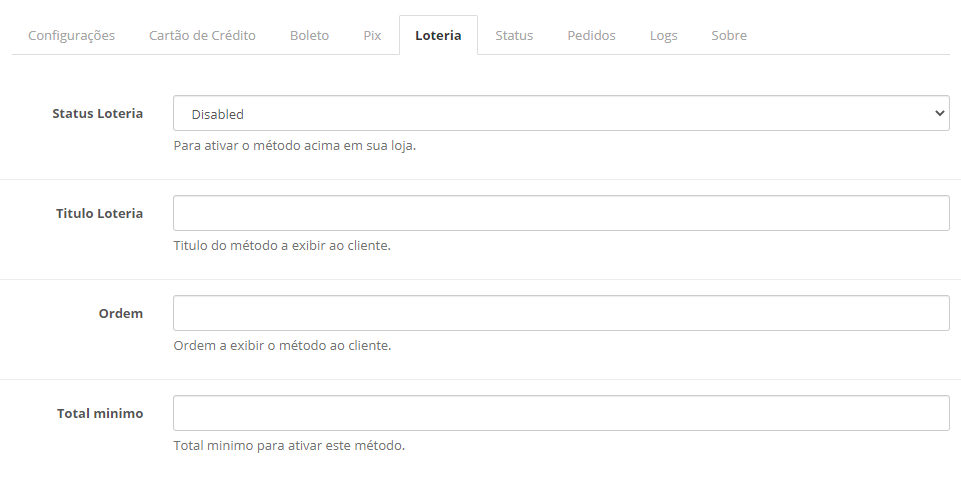Image resolution: width=961 pixels, height=490 pixels.
Task: Focus the Titulo Loteria text field
Action: coord(560,213)
